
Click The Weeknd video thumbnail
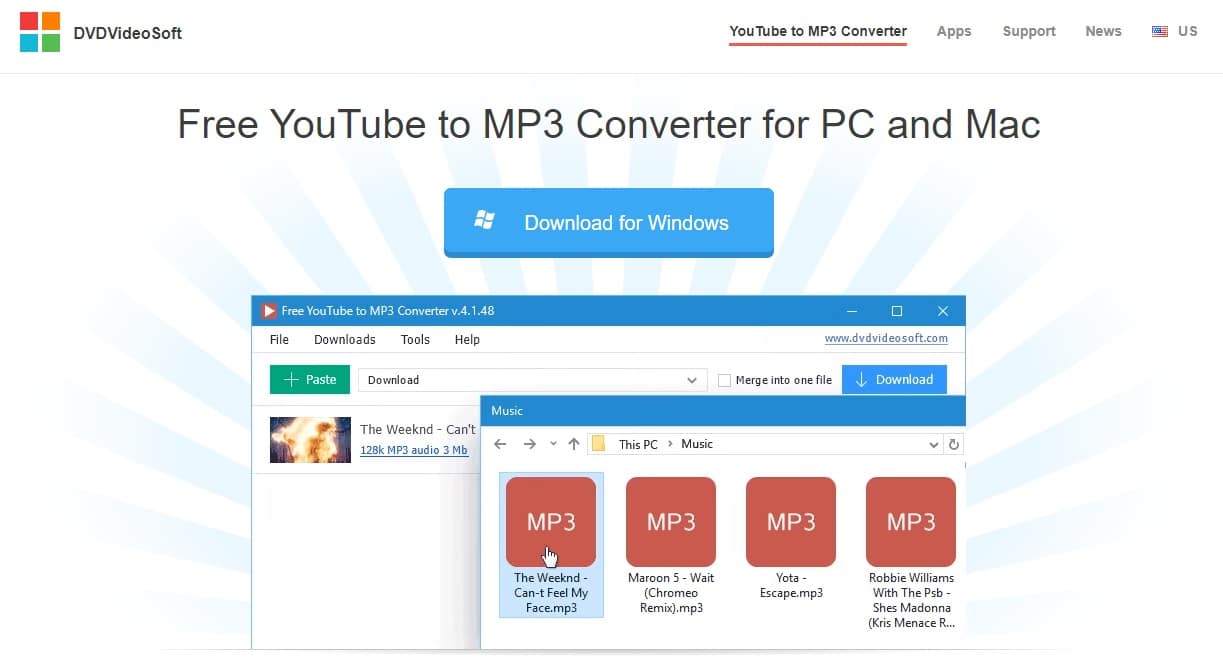click(310, 439)
